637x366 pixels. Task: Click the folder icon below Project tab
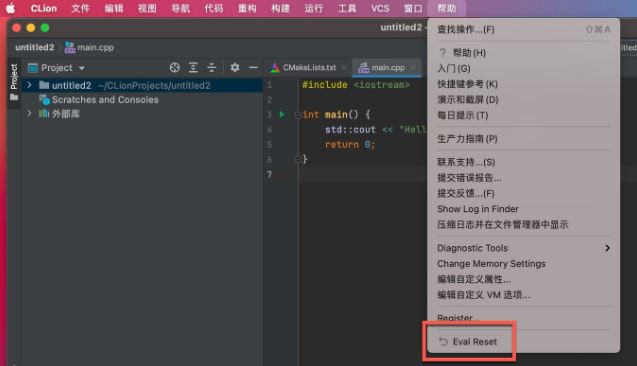[x=14, y=97]
